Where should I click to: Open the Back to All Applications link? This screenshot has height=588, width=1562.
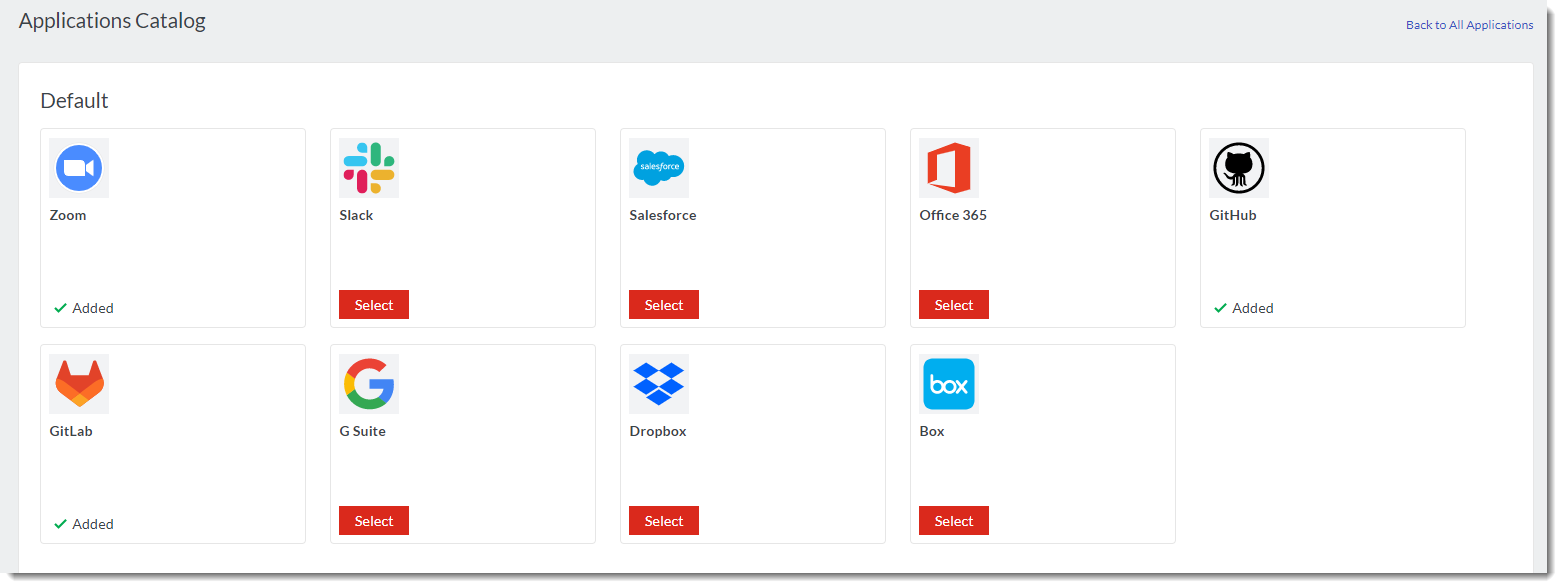(x=1469, y=25)
